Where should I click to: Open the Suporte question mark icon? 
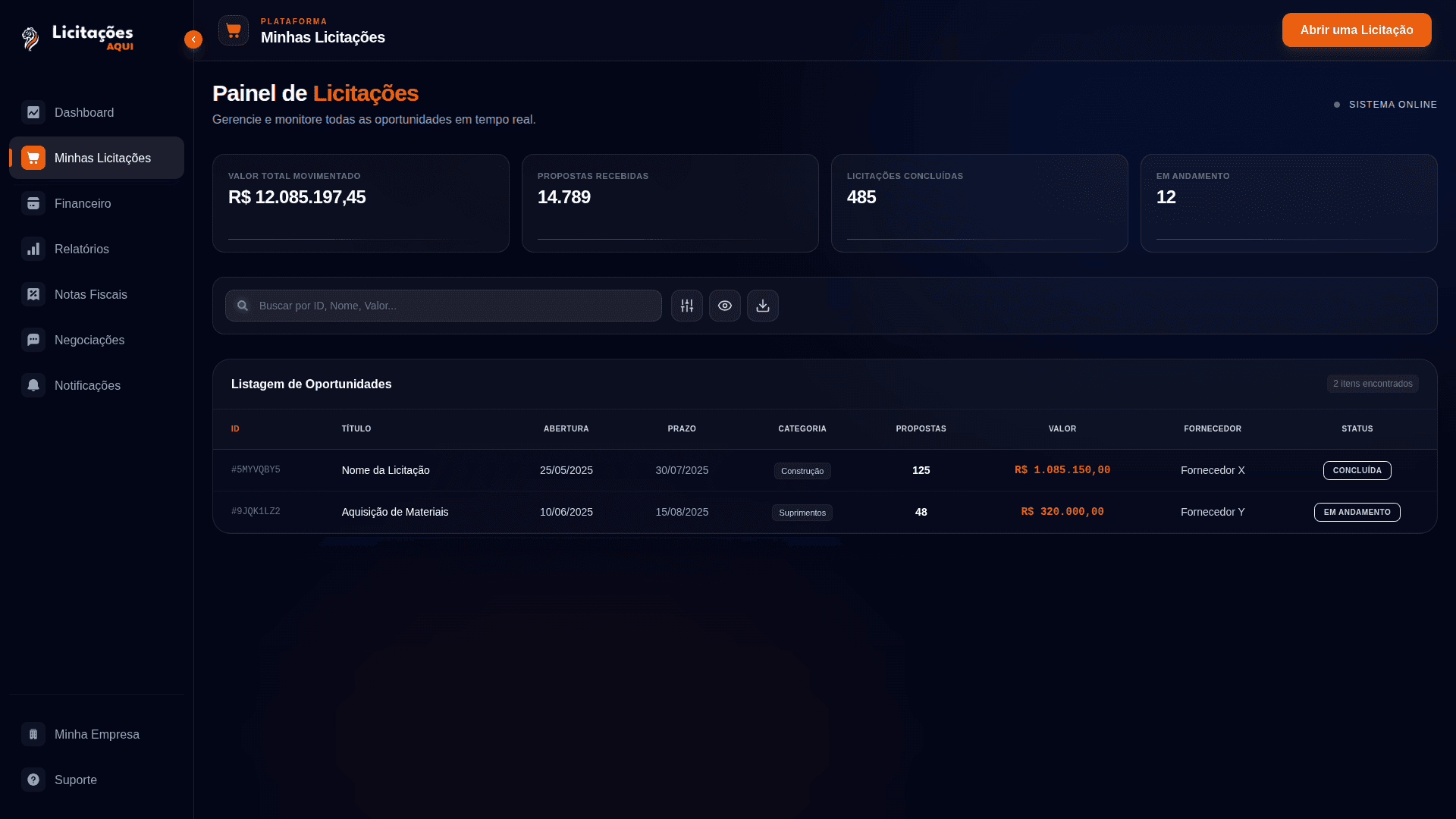(33, 780)
